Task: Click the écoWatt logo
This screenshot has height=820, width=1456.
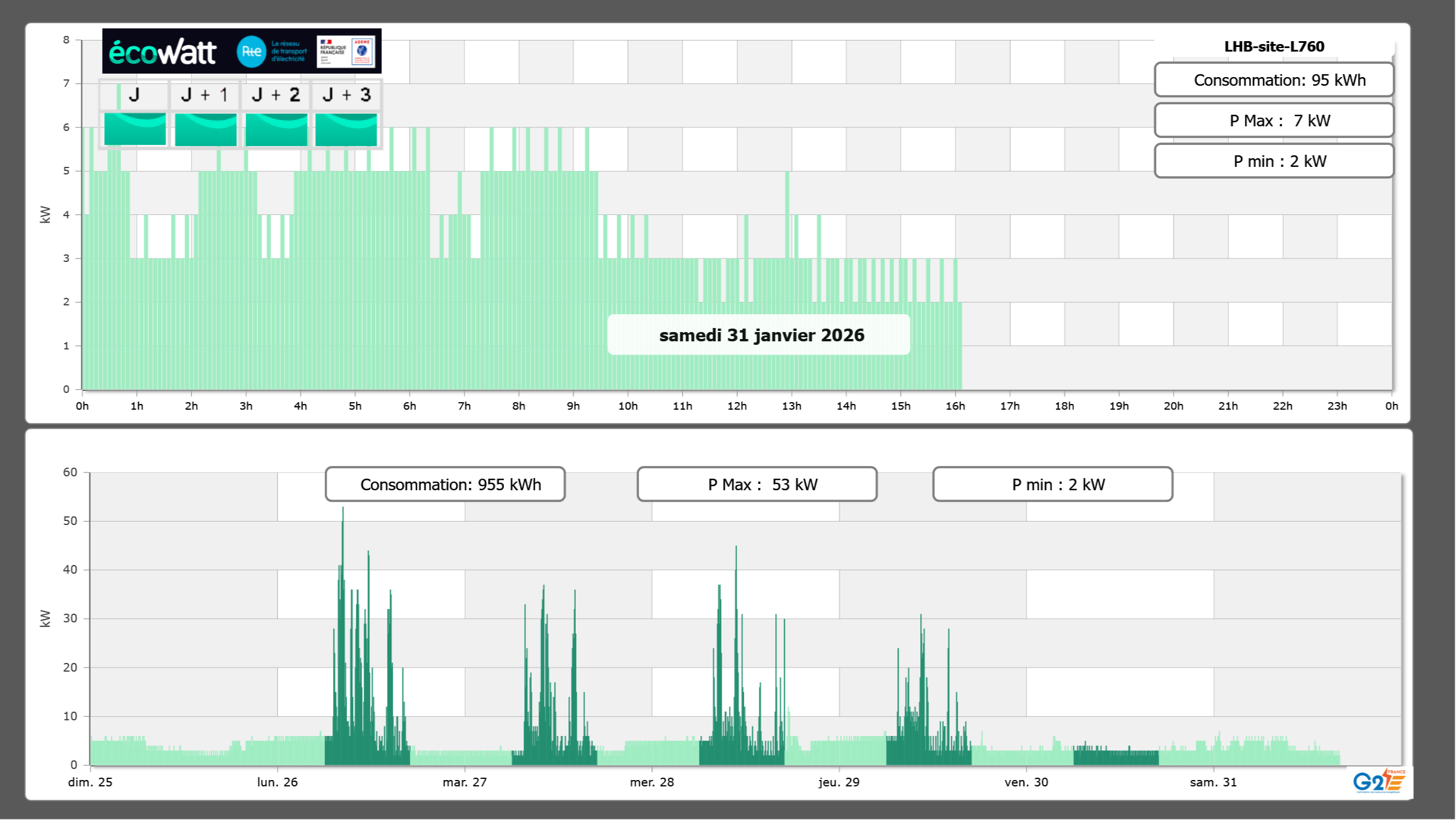Action: (163, 52)
